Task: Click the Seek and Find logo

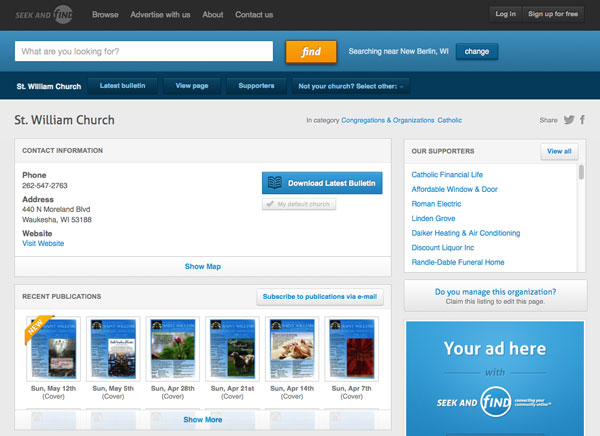Action: 44,15
